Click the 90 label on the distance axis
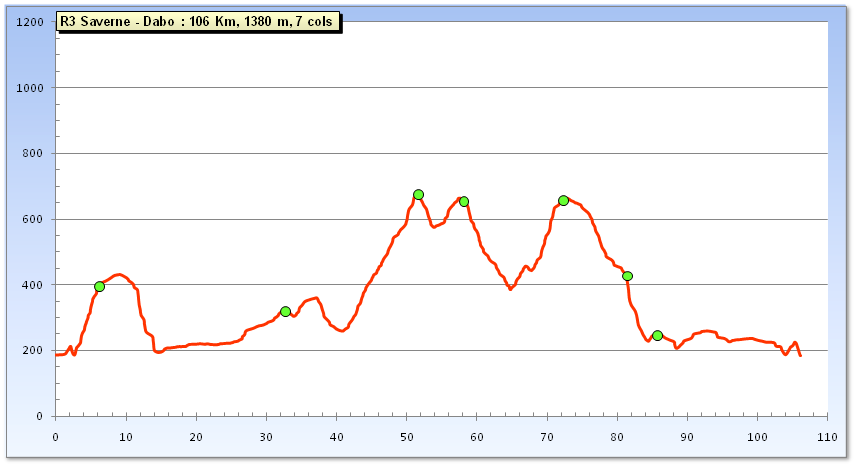The height and width of the screenshot is (467, 856). coord(687,437)
